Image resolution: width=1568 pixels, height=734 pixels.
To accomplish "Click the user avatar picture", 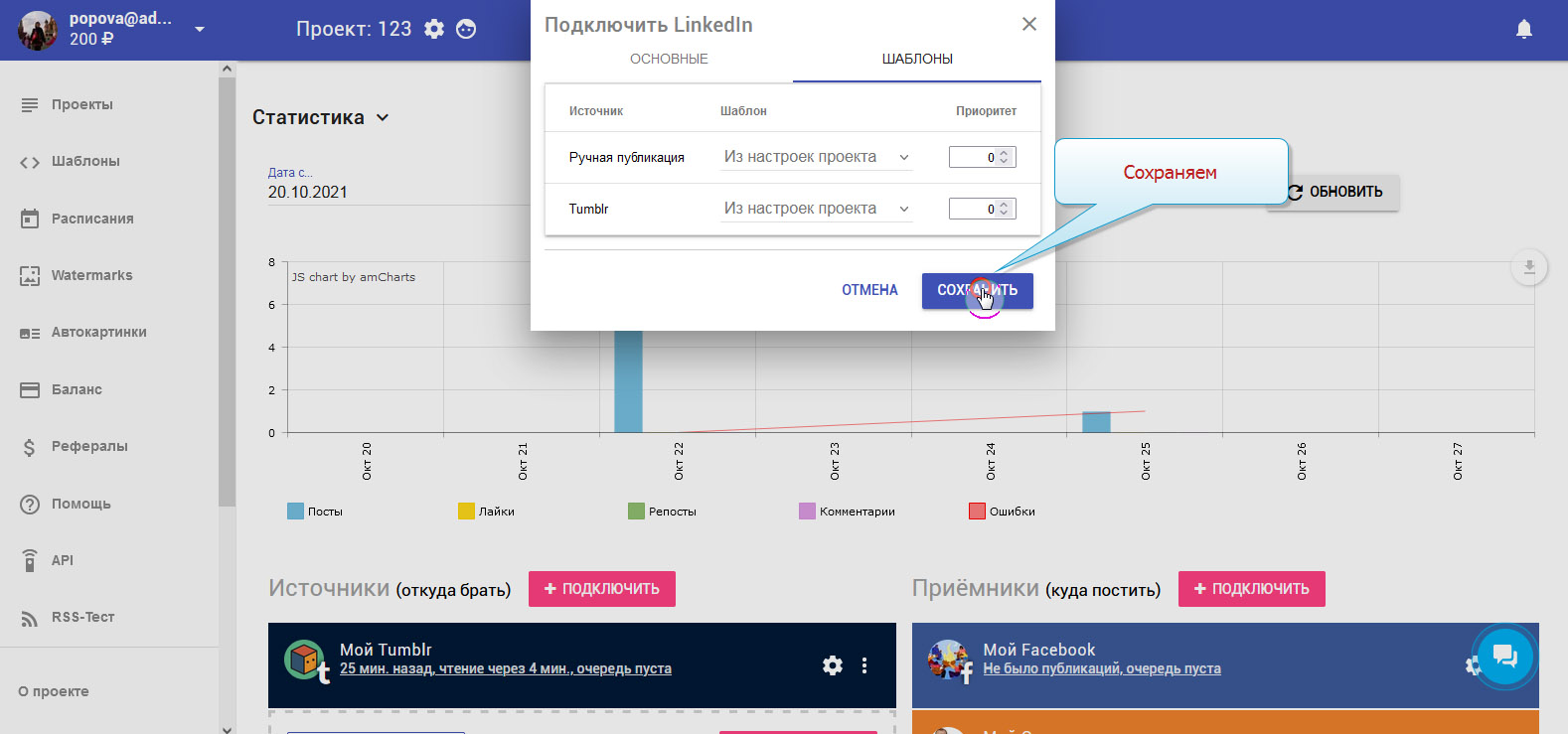I will tap(38, 30).
